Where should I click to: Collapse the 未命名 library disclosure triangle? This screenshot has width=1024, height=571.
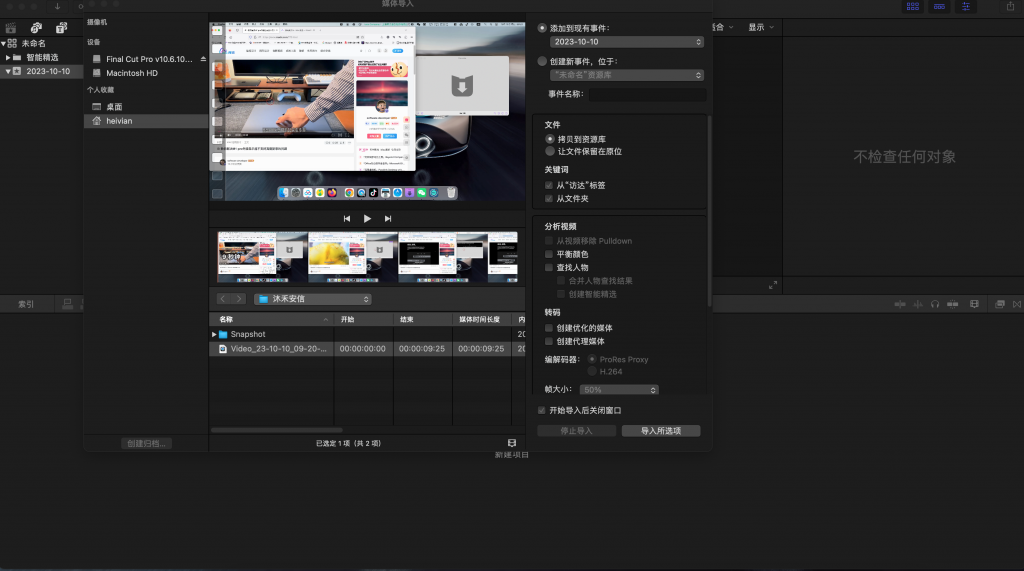[3, 43]
